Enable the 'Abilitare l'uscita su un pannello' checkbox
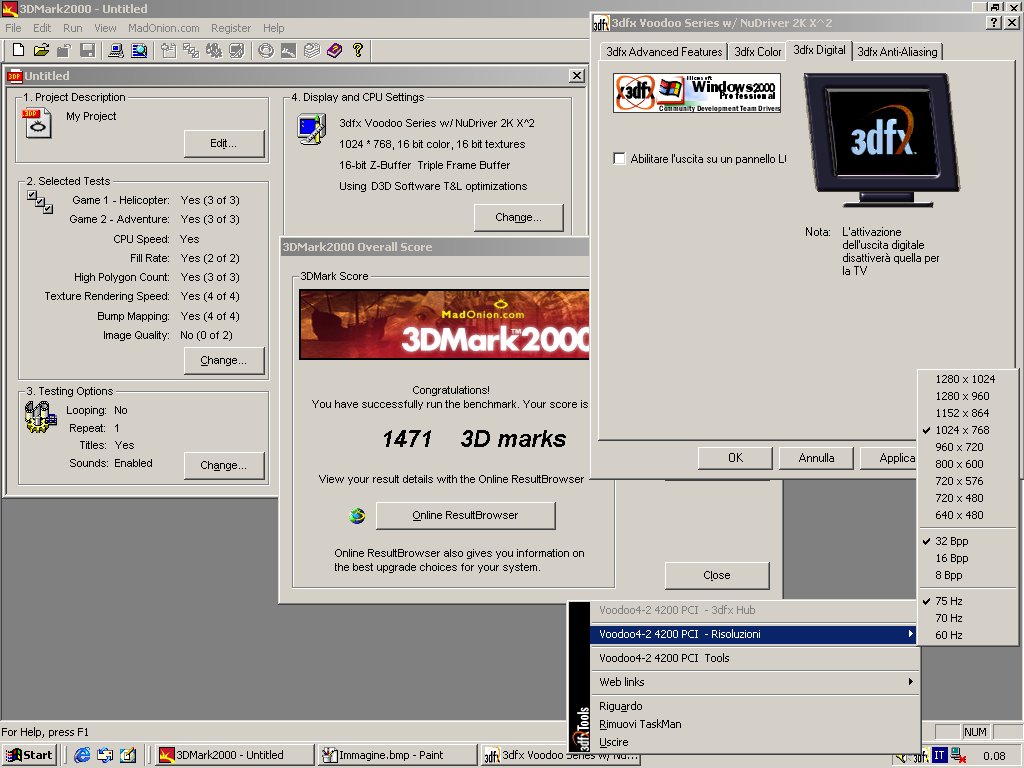This screenshot has width=1024, height=768. click(620, 159)
